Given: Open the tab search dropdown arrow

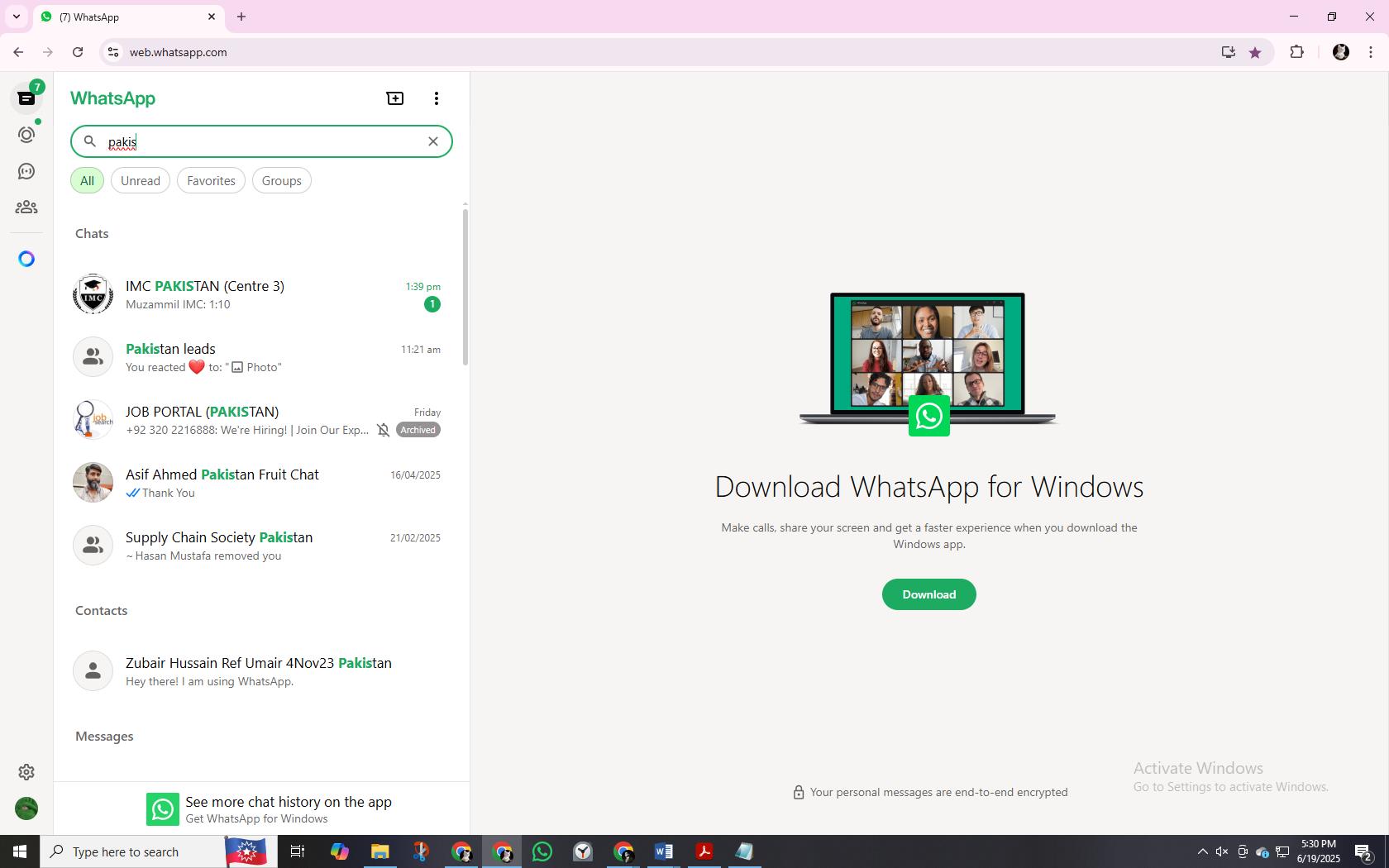Looking at the screenshot, I should pyautogui.click(x=17, y=17).
